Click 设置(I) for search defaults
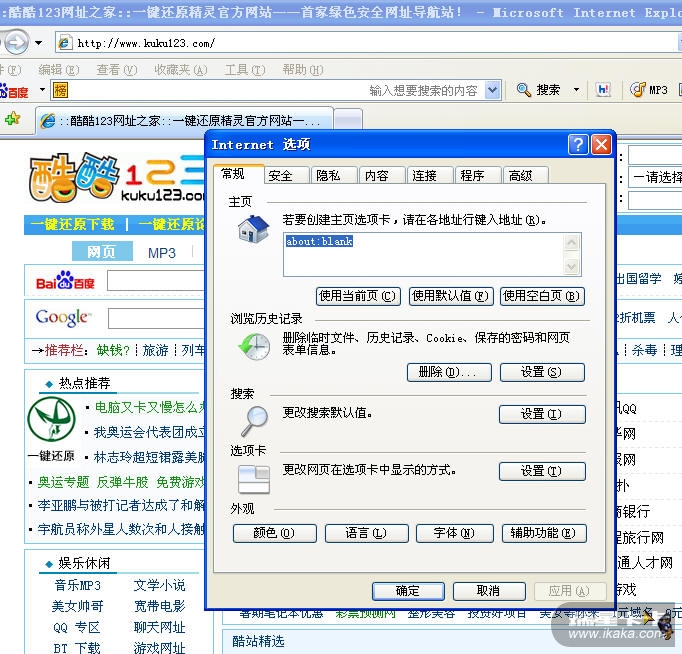Image resolution: width=682 pixels, height=654 pixels. pyautogui.click(x=542, y=414)
